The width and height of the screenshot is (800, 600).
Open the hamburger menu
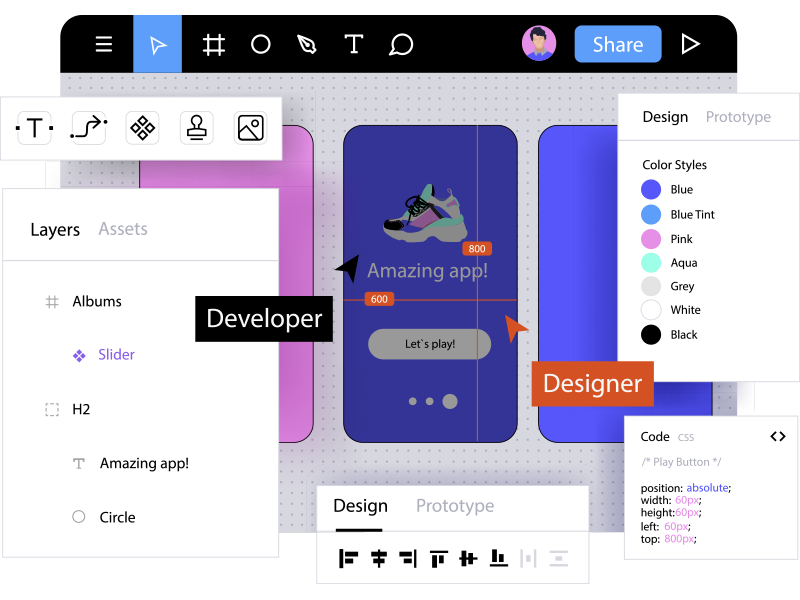tap(104, 44)
